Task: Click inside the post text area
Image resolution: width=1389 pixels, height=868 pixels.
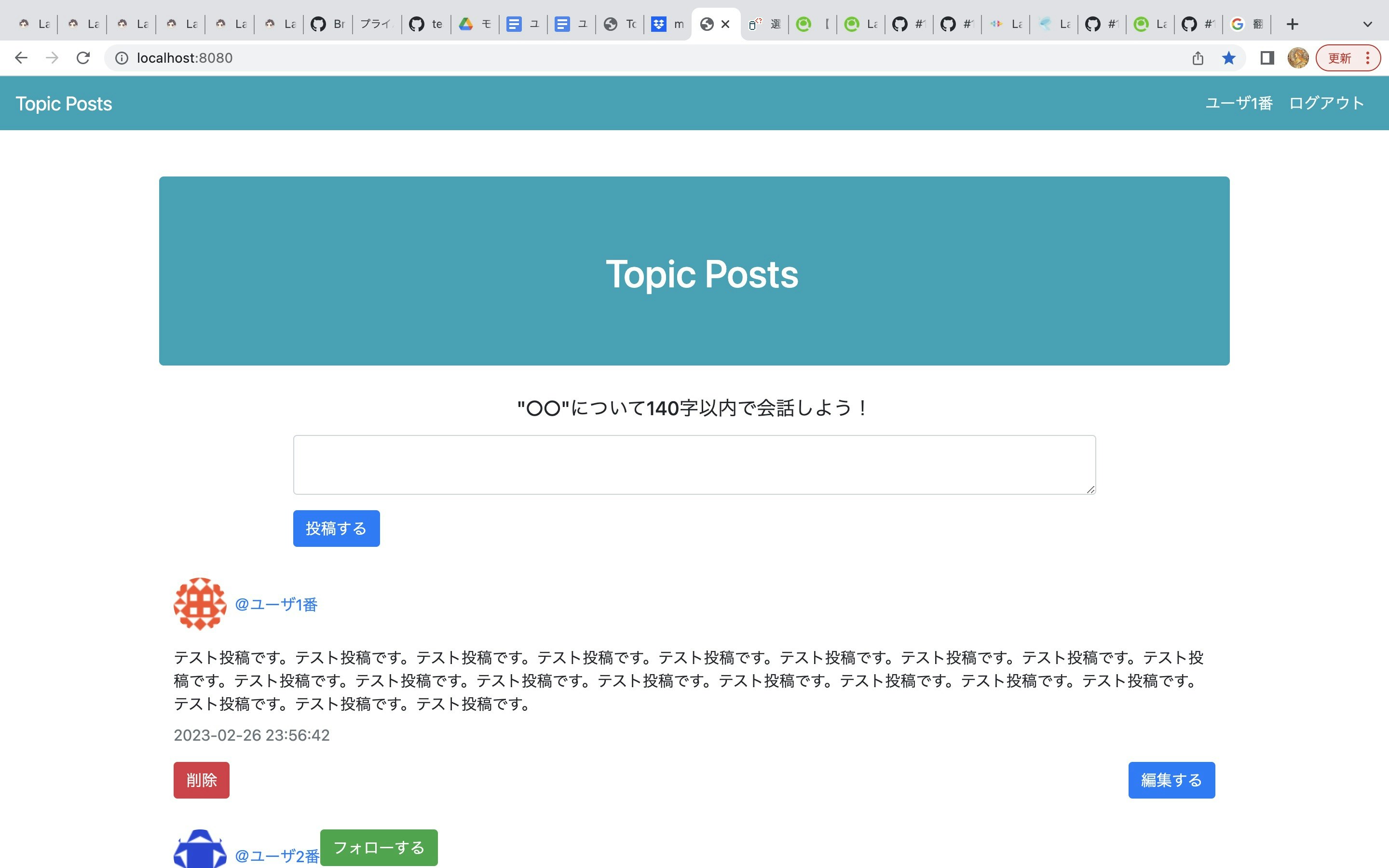Action: click(x=694, y=464)
